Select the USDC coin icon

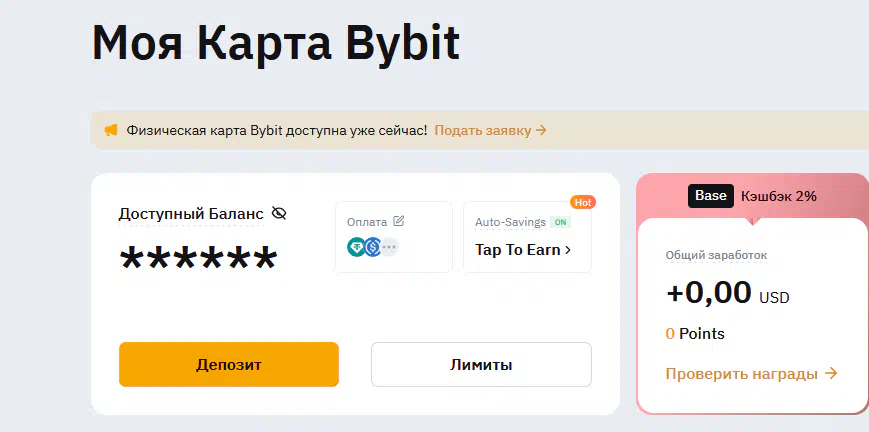pos(372,247)
